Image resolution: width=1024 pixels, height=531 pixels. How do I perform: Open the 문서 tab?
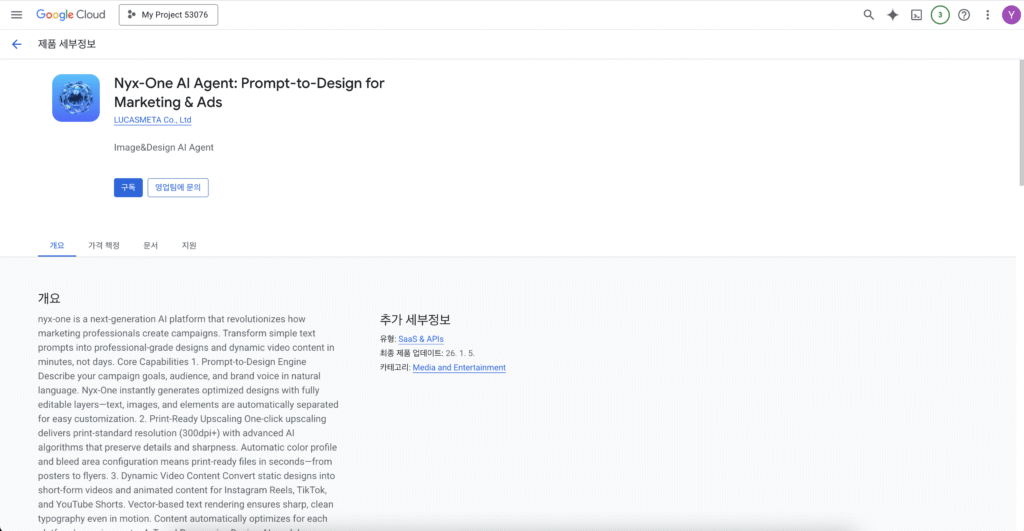(151, 245)
